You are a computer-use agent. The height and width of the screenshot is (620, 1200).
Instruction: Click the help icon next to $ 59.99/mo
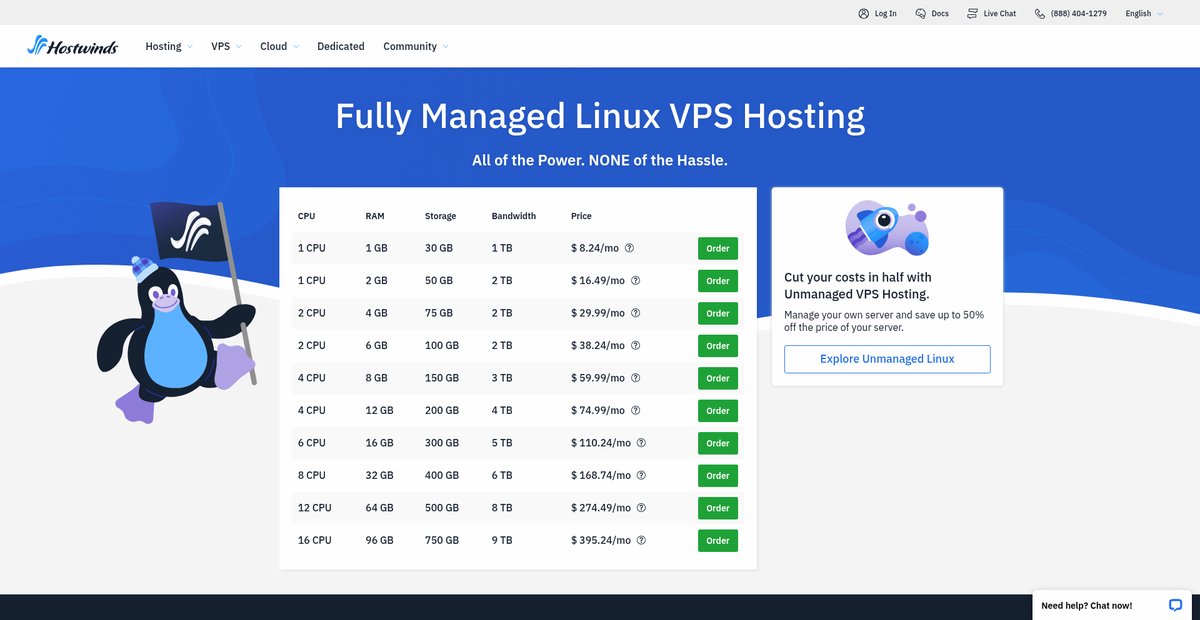[x=635, y=378]
